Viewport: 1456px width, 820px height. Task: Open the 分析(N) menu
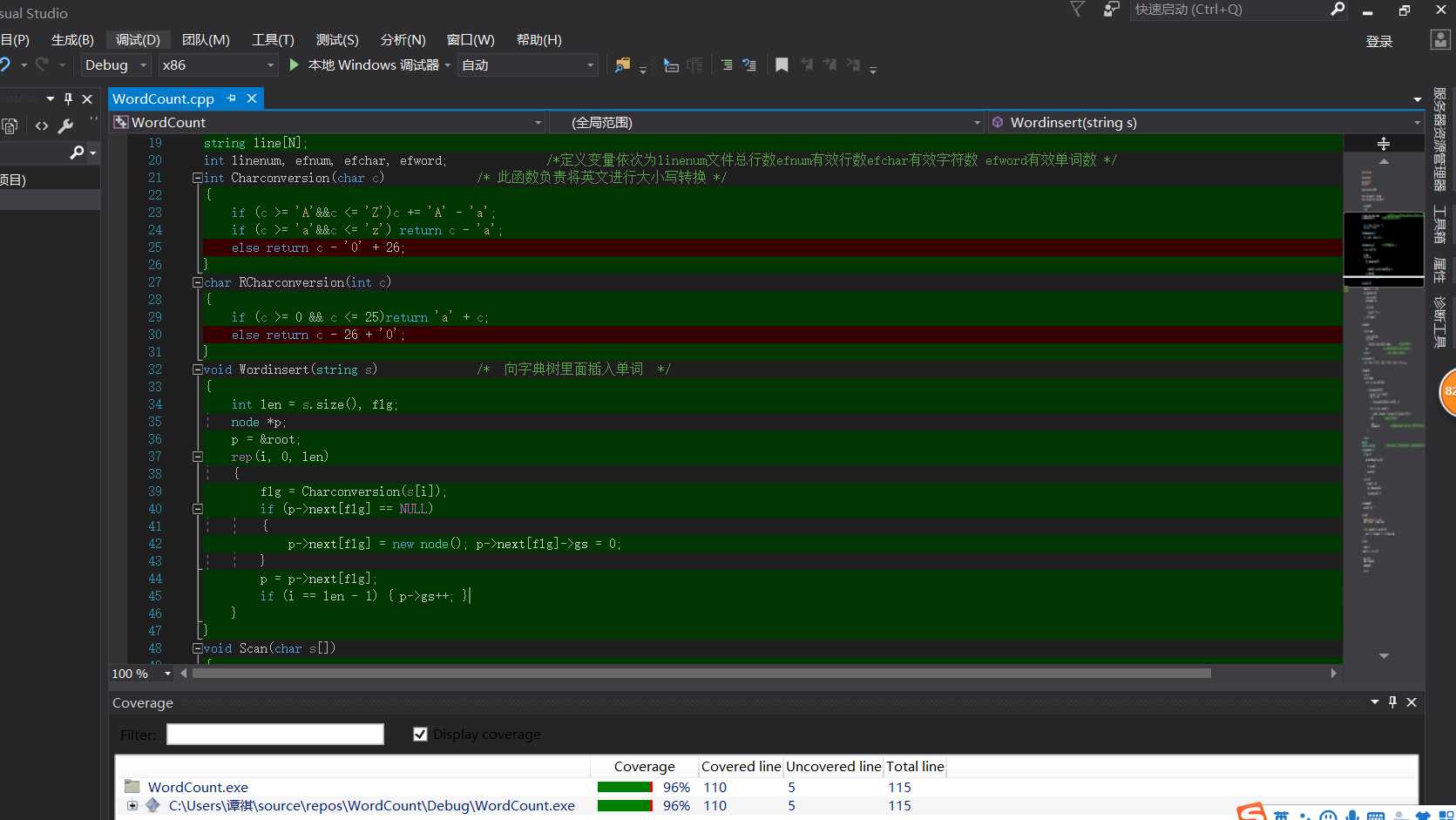pos(403,40)
